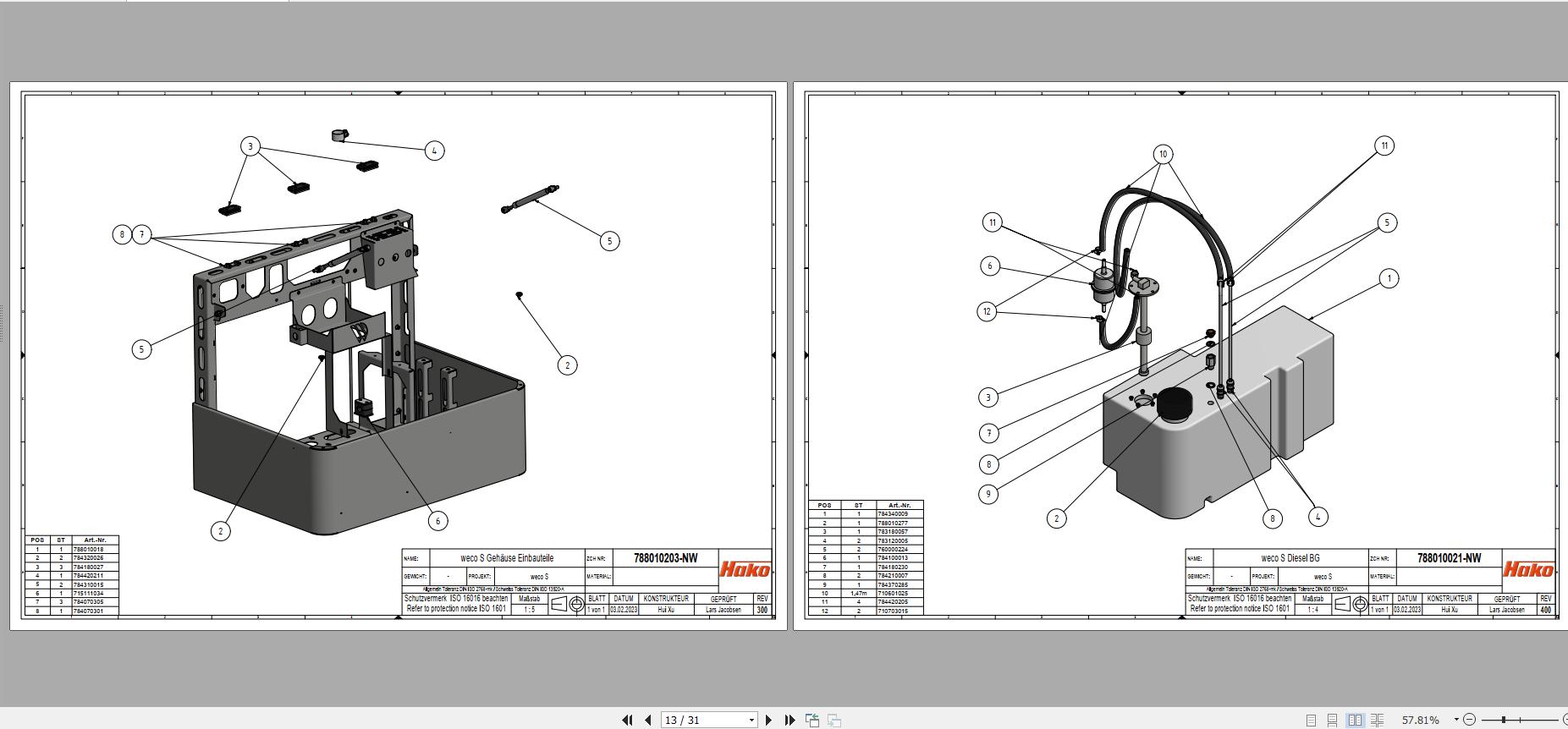Switch to continuous facing view
This screenshot has height=729, width=1568.
tap(1377, 720)
